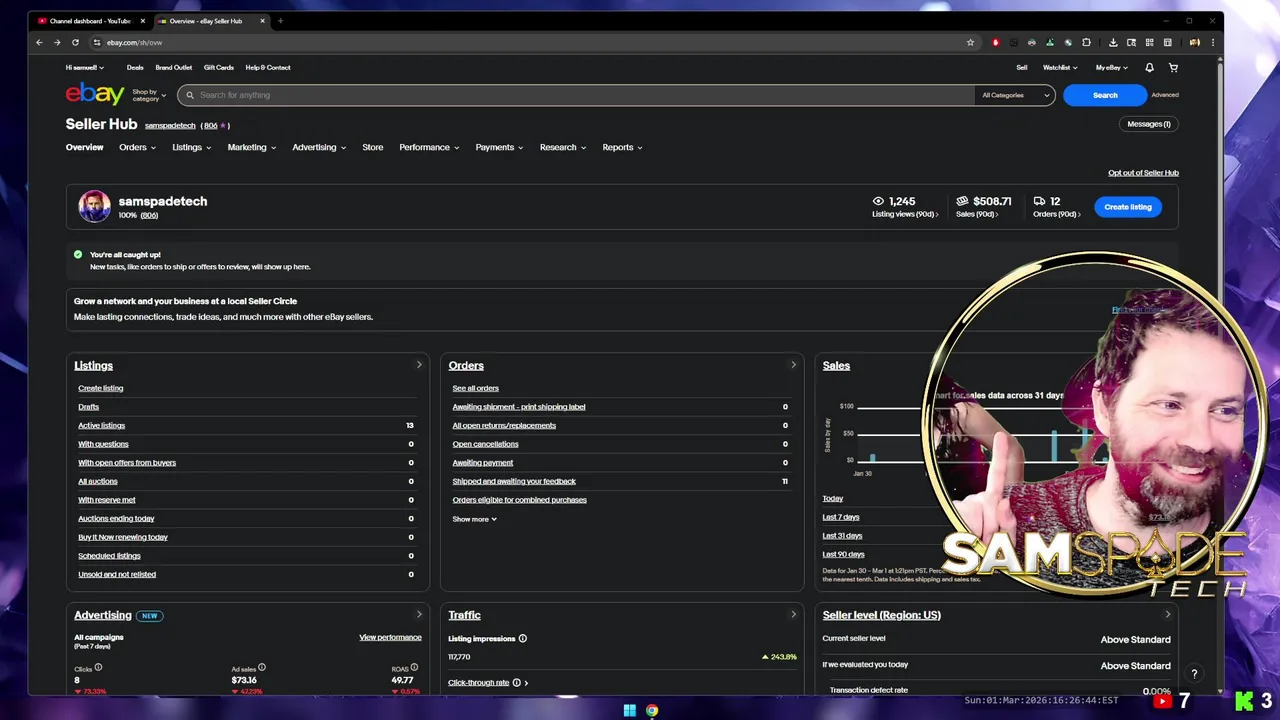The width and height of the screenshot is (1280, 720).
Task: Focus the Search for anything field
Action: (576, 95)
